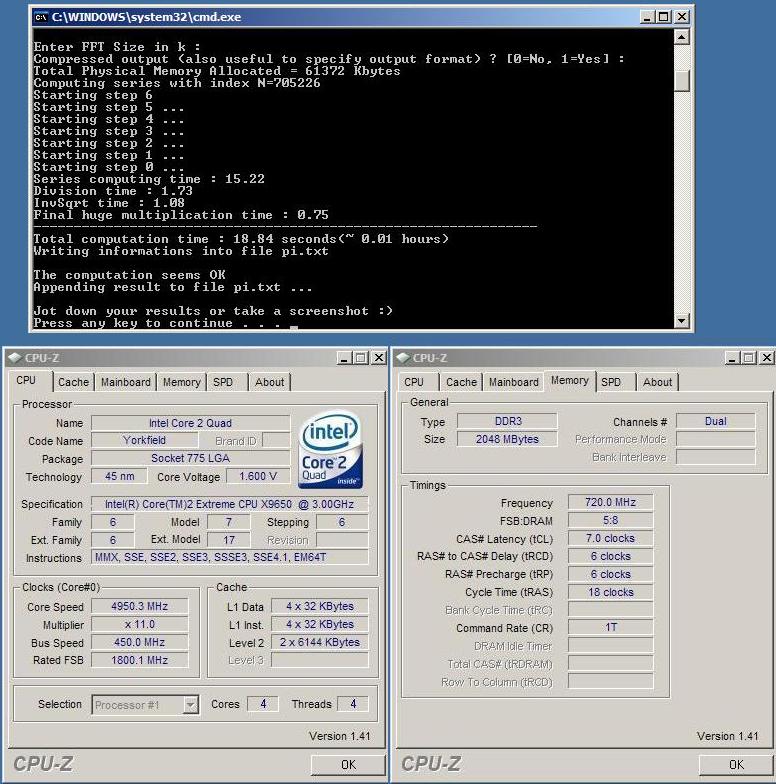Click the Core Voltage value 1.600 V
The image size is (776, 784).
(258, 476)
